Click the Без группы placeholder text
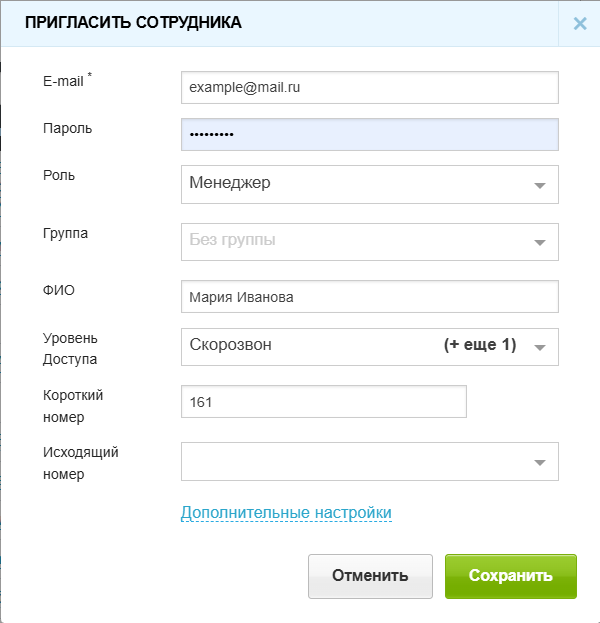The height and width of the screenshot is (623, 600). [x=232, y=240]
